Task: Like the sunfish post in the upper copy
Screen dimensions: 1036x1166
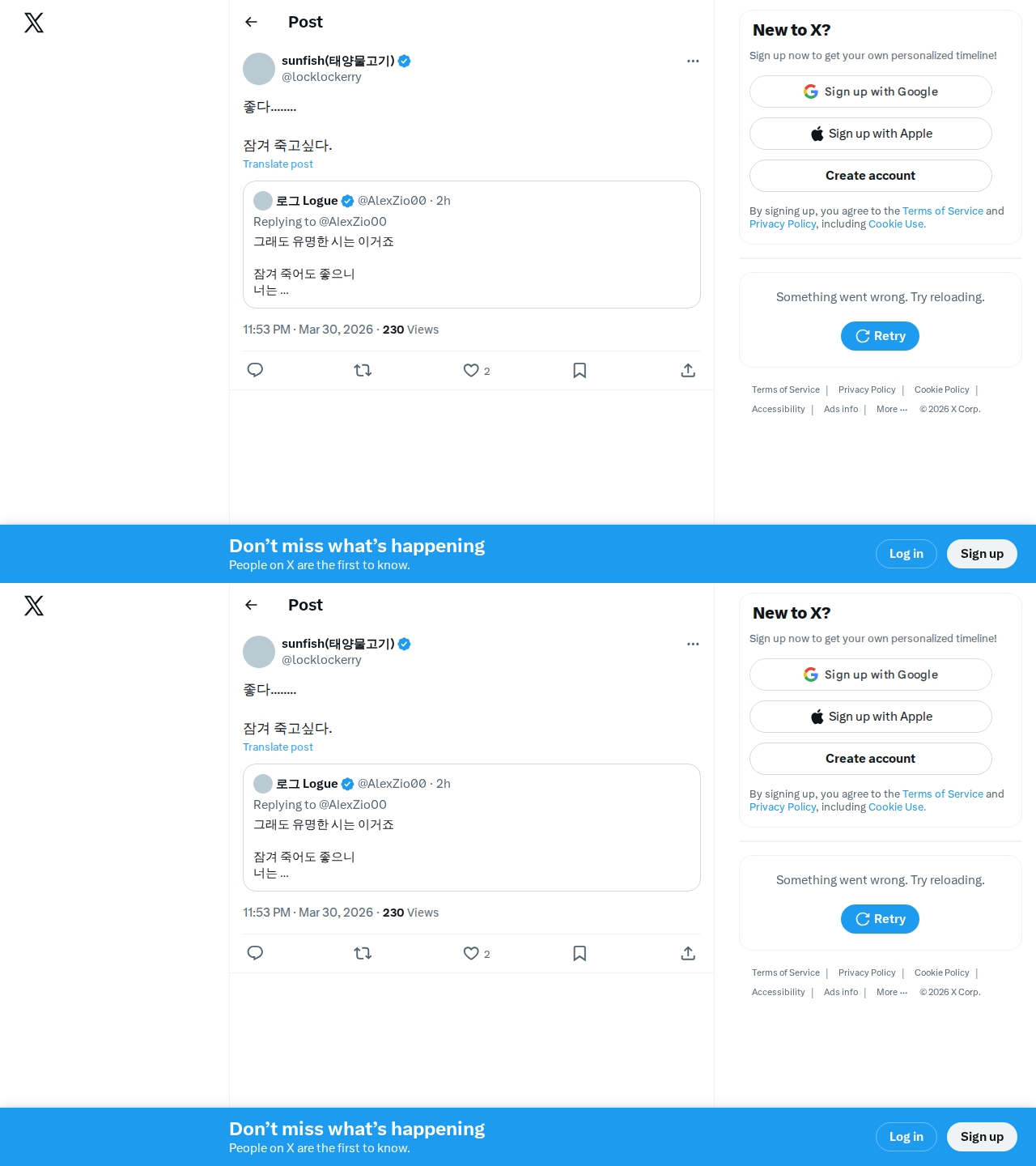Action: [x=471, y=370]
